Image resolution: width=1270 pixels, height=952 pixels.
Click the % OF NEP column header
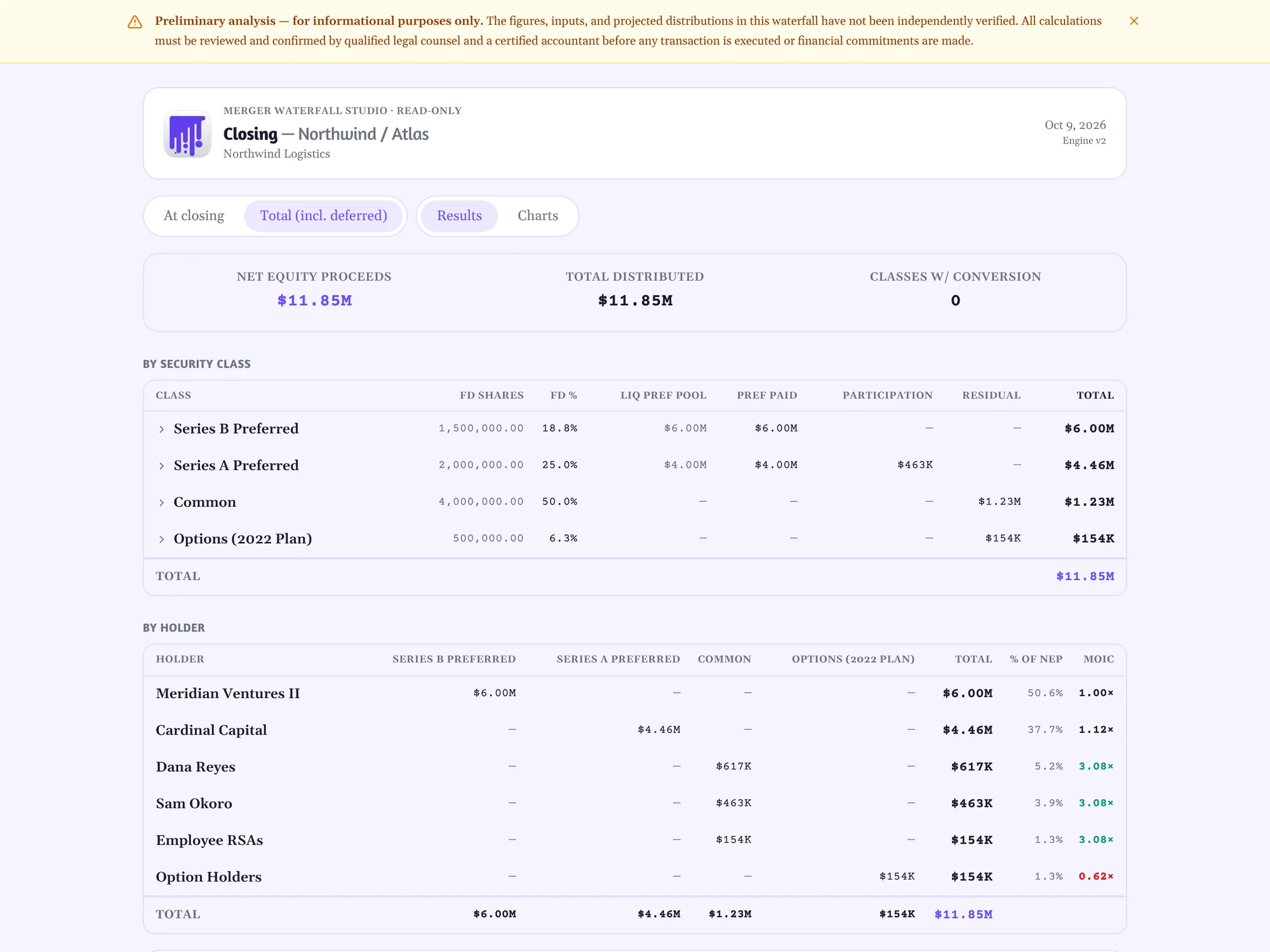(1036, 659)
